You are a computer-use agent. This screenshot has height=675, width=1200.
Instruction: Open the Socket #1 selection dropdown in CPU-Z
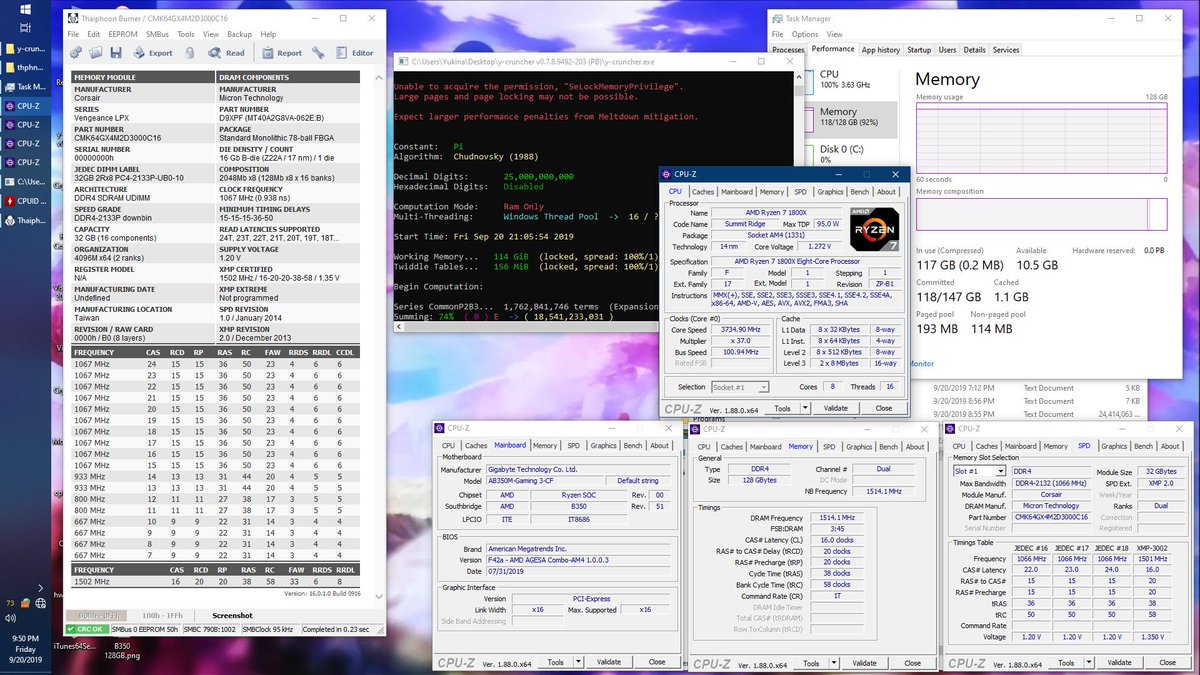point(740,387)
